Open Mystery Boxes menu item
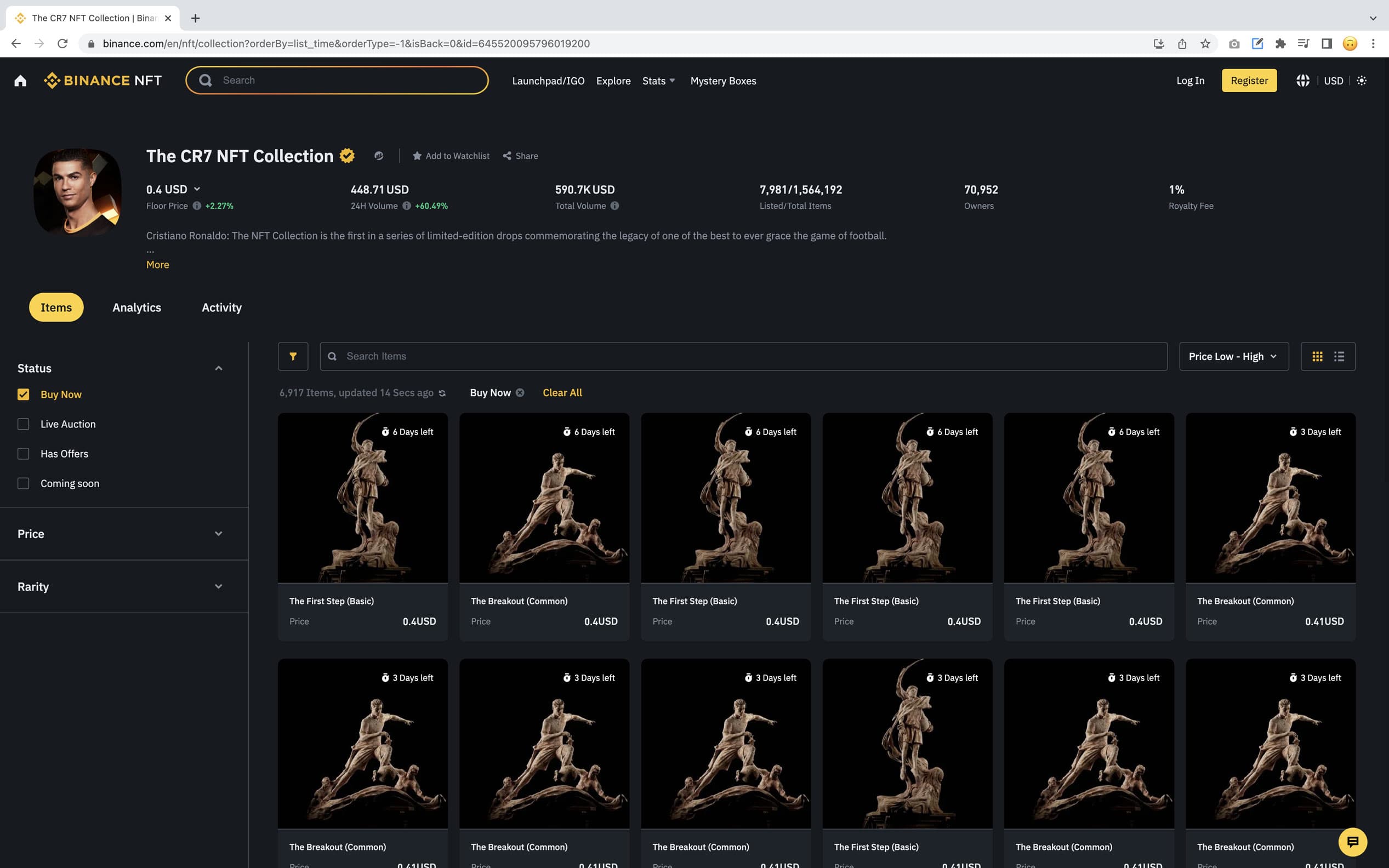The image size is (1389, 868). pyautogui.click(x=723, y=81)
